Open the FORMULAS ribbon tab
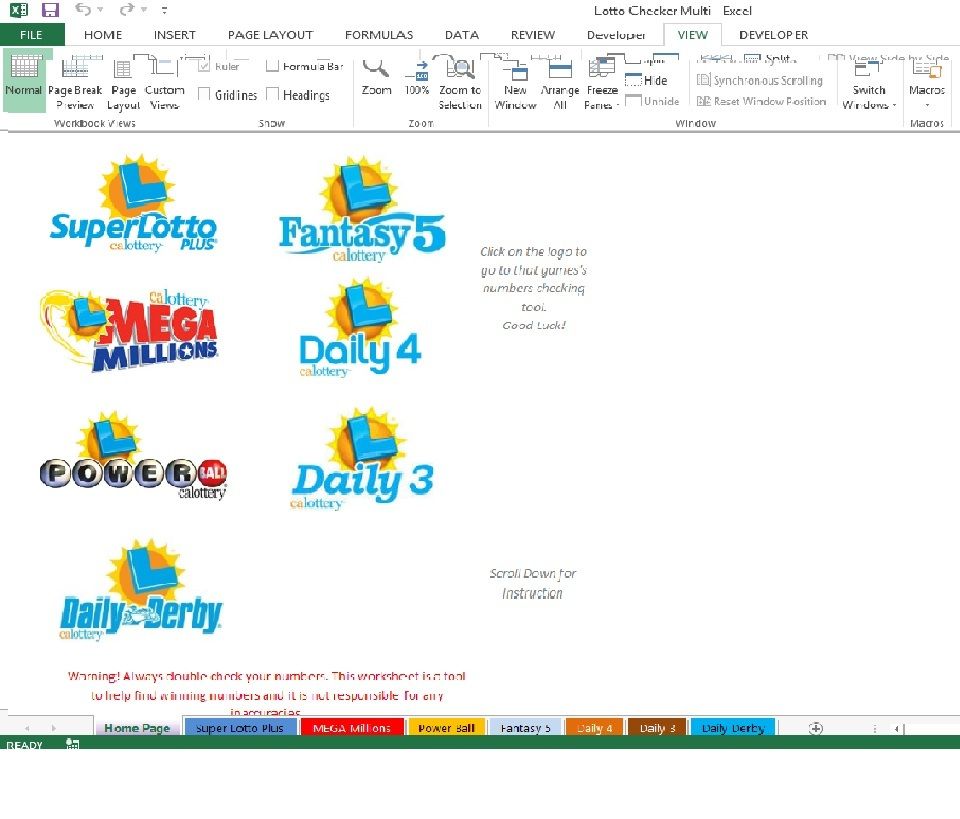Screen dimensions: 960x819 point(379,35)
